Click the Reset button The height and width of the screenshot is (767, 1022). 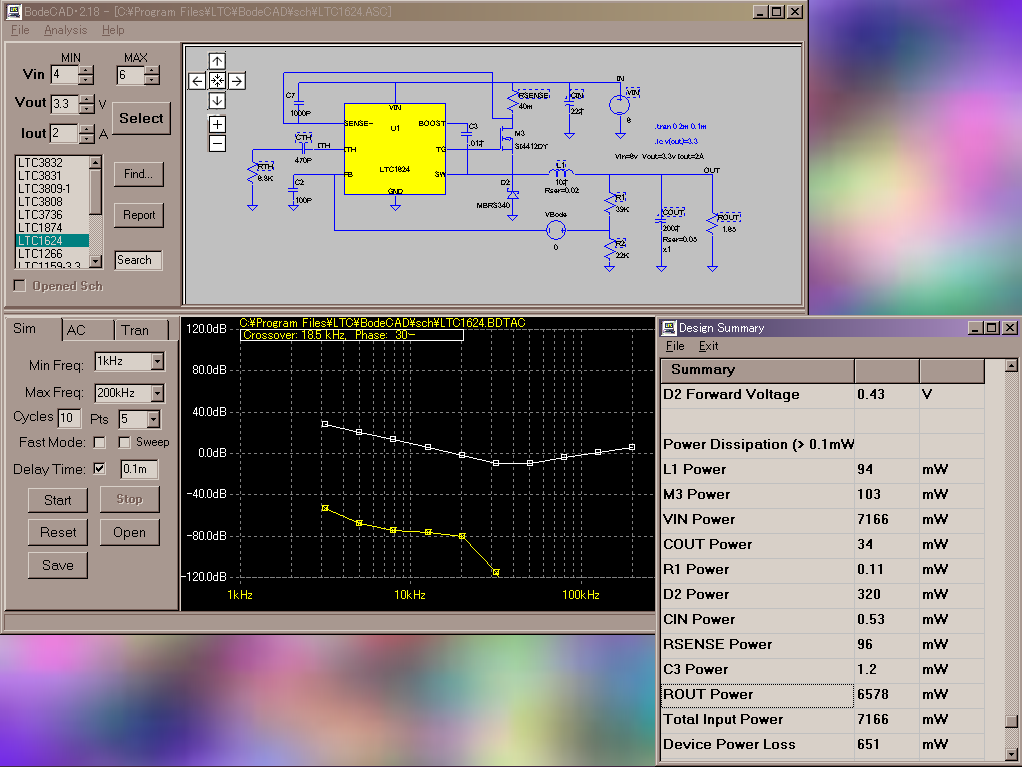click(57, 532)
